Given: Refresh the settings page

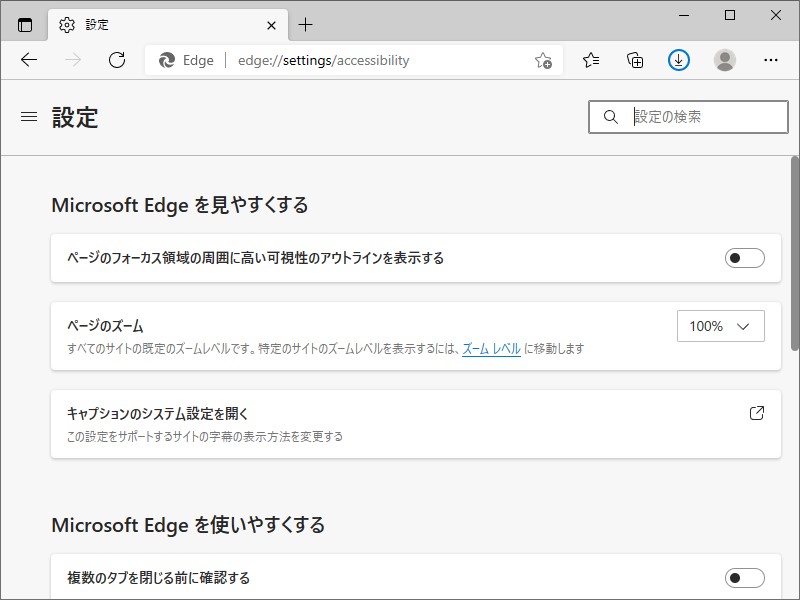Looking at the screenshot, I should pyautogui.click(x=117, y=60).
